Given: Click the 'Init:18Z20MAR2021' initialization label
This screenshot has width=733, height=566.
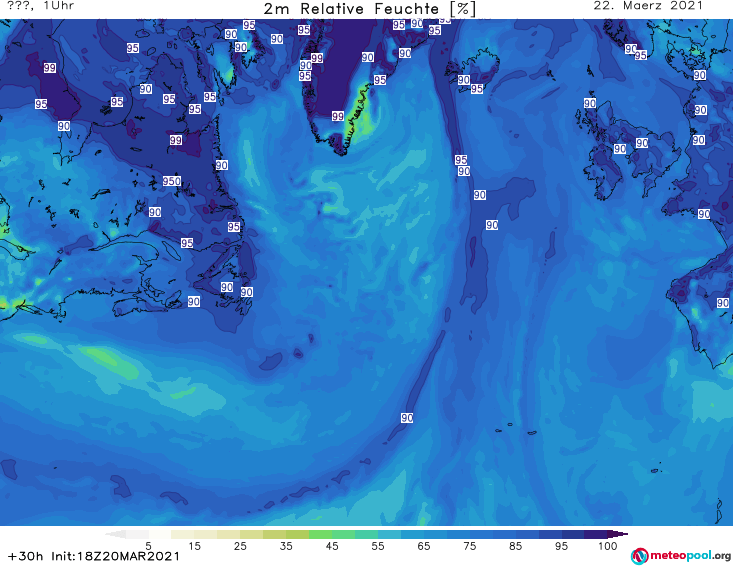Looking at the screenshot, I should [x=115, y=556].
